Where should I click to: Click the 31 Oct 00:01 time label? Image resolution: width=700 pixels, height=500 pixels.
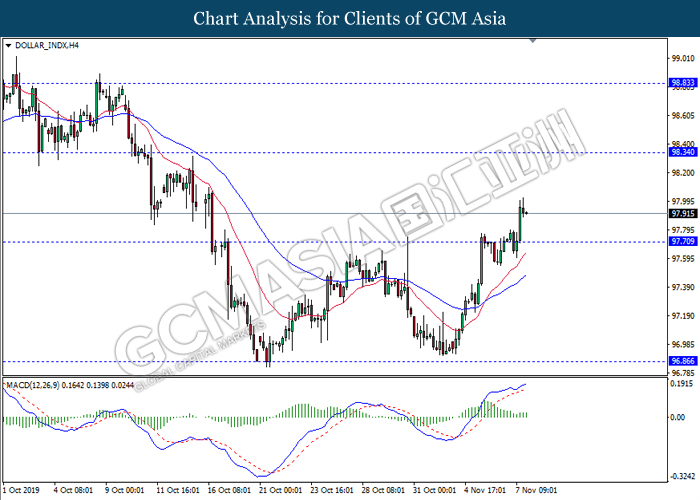(x=434, y=490)
